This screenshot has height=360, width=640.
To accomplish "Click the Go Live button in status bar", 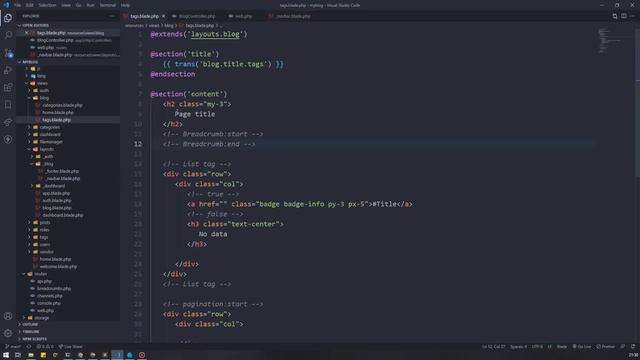I will pyautogui.click(x=582, y=347).
